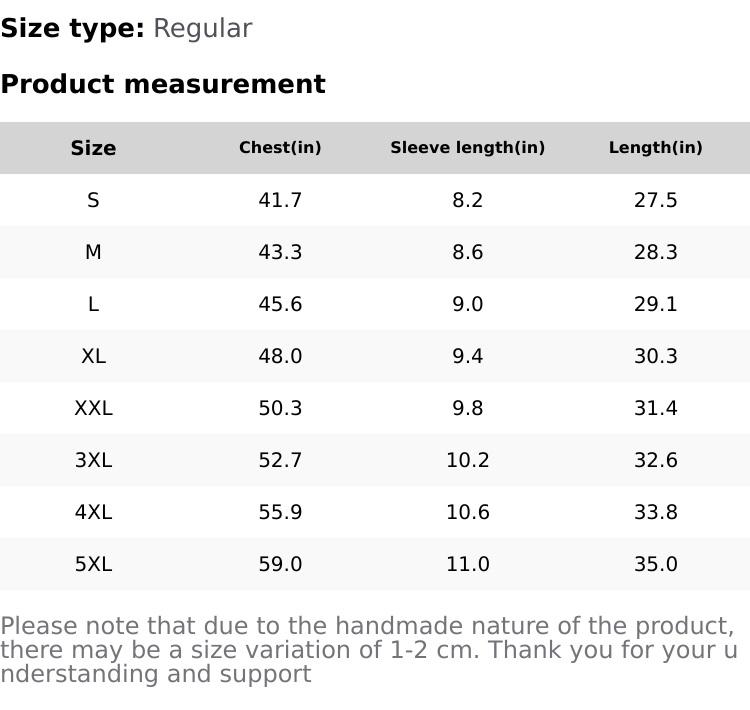Click the Size column header

point(93,148)
